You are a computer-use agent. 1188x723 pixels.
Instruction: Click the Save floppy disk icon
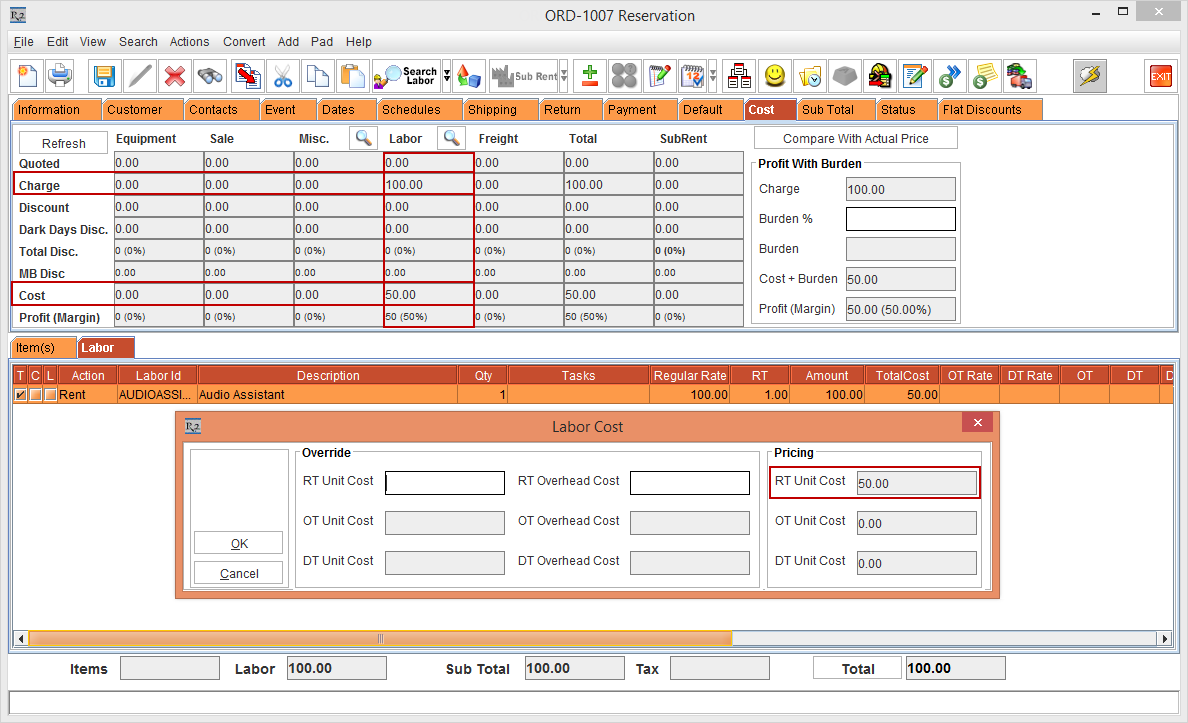pos(104,76)
